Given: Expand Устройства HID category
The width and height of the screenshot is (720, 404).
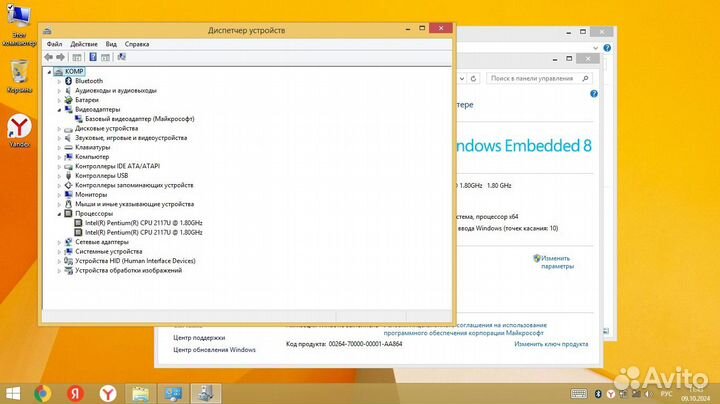Looking at the screenshot, I should (59, 261).
